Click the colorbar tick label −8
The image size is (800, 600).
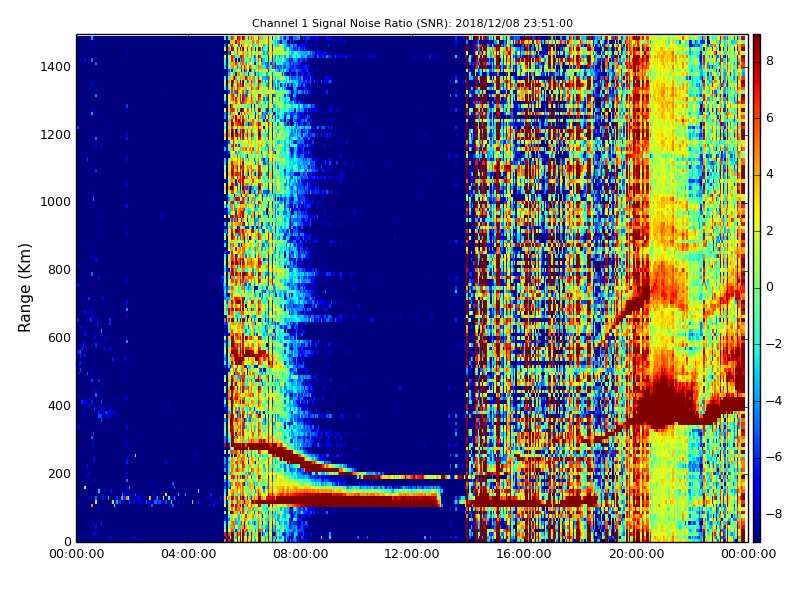[774, 514]
